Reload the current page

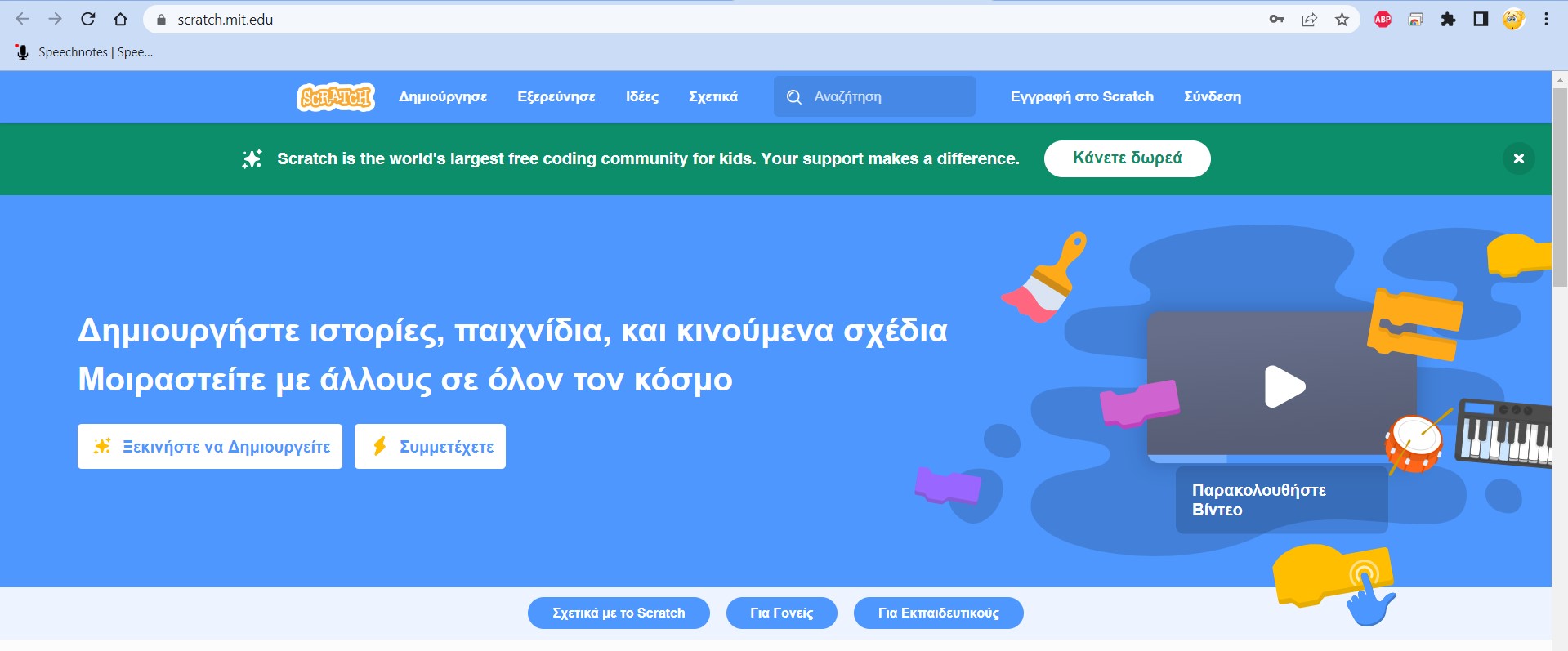88,19
